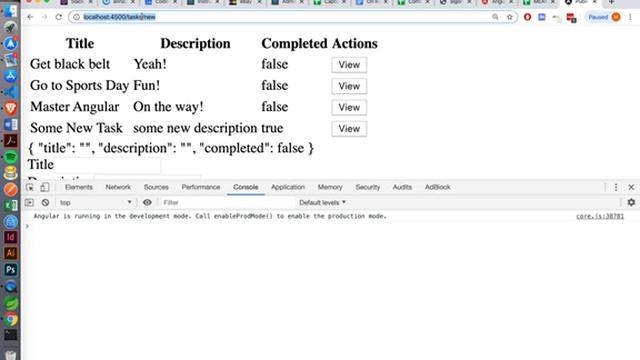Open a new browser tab with plus
The width and height of the screenshot is (640, 360).
click(x=611, y=2)
